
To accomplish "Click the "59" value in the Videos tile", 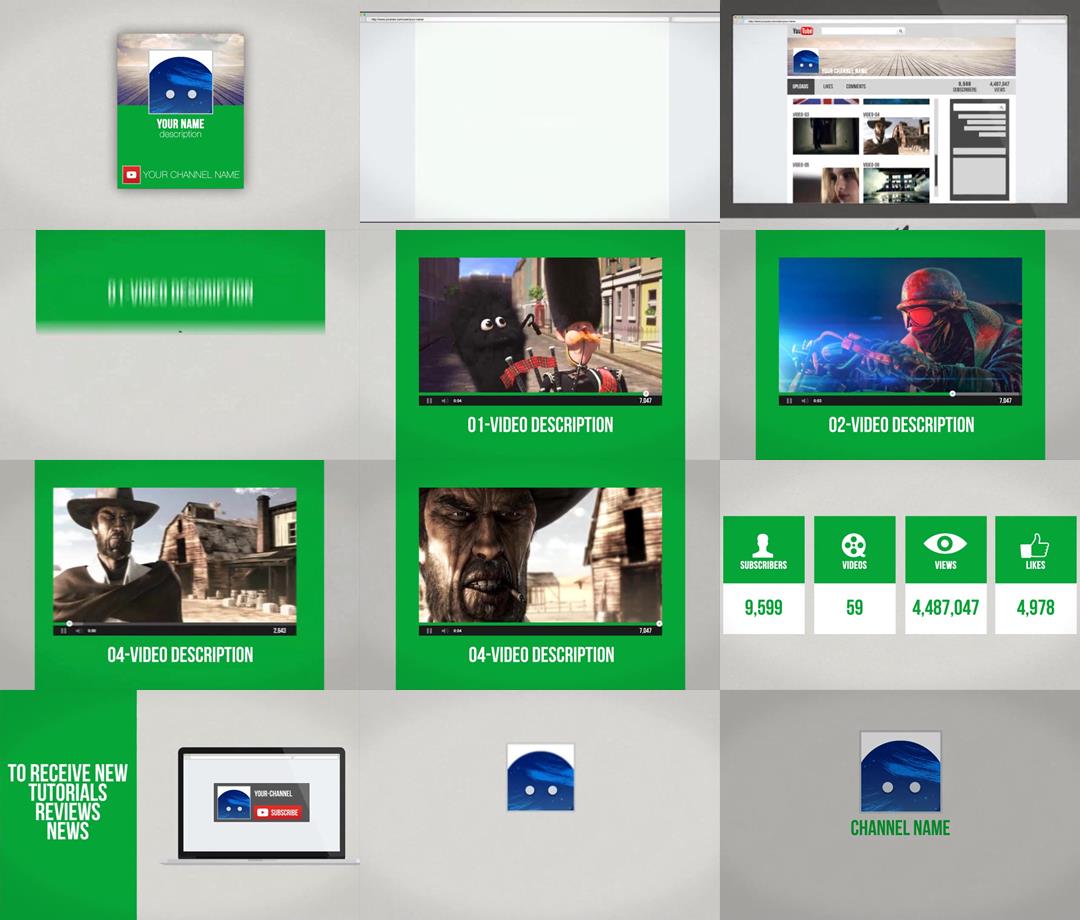I will 854,608.
